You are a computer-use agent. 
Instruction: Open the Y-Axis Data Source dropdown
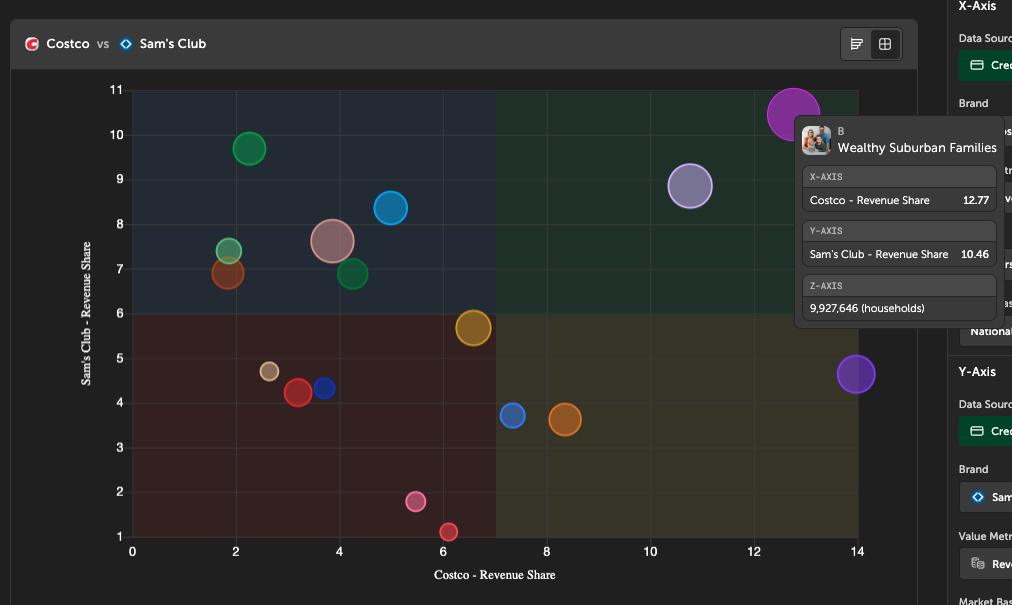point(986,431)
